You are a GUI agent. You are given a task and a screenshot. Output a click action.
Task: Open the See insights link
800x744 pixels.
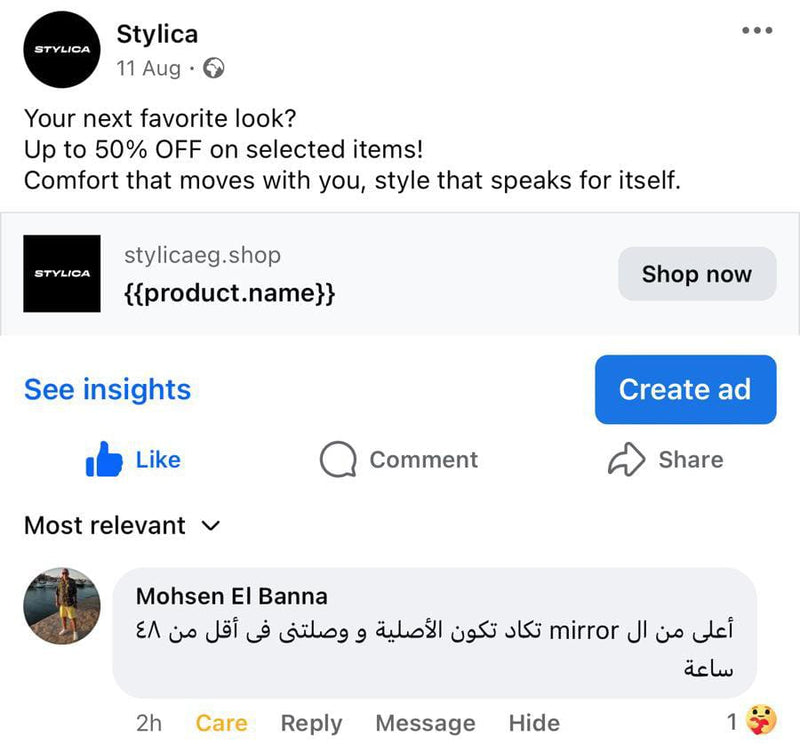pyautogui.click(x=107, y=389)
